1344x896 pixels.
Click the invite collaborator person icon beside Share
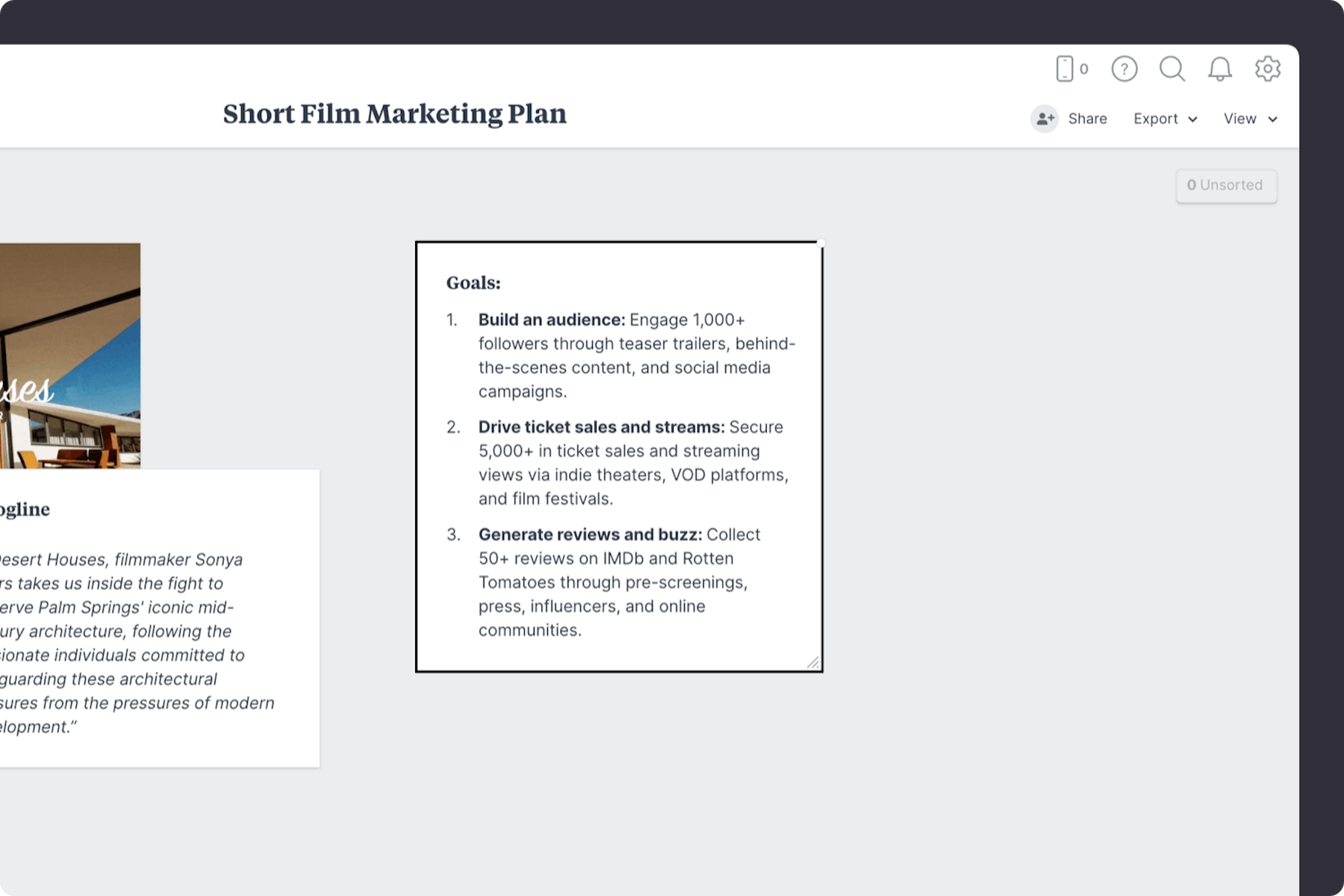1045,119
